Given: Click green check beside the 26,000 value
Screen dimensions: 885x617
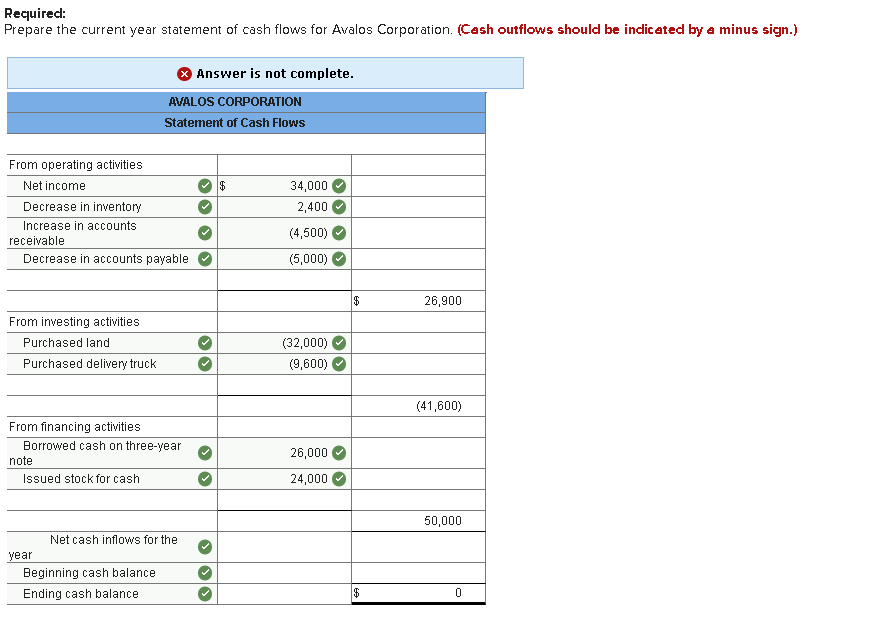Looking at the screenshot, I should (x=339, y=453).
